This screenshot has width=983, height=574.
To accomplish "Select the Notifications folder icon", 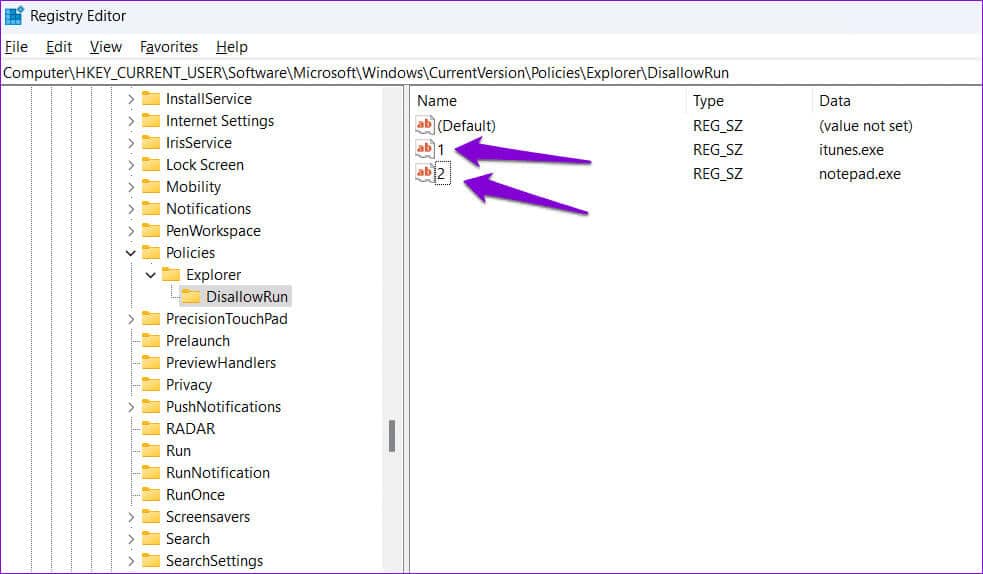I will coord(151,208).
